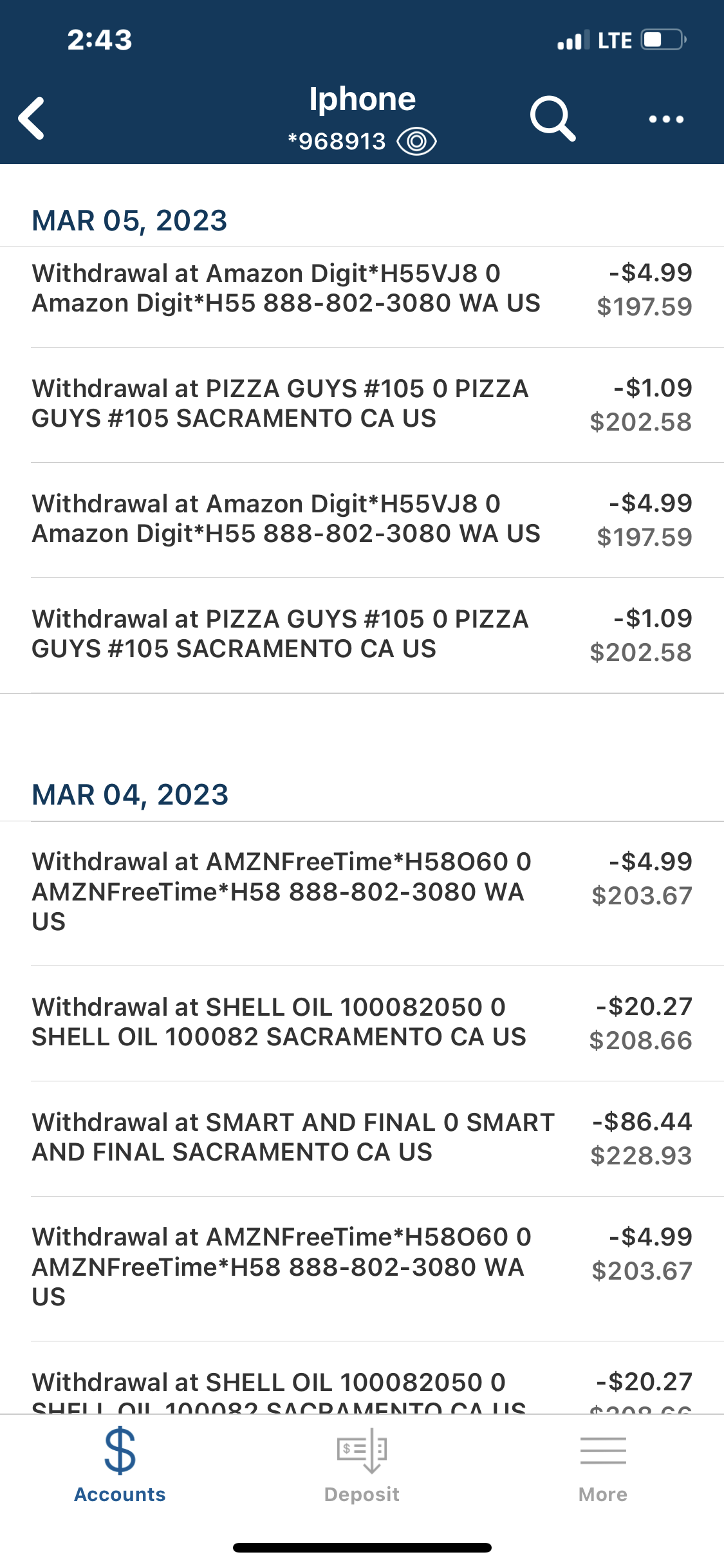The width and height of the screenshot is (724, 1568).
Task: Switch to the Deposit tab label
Action: click(x=362, y=1495)
